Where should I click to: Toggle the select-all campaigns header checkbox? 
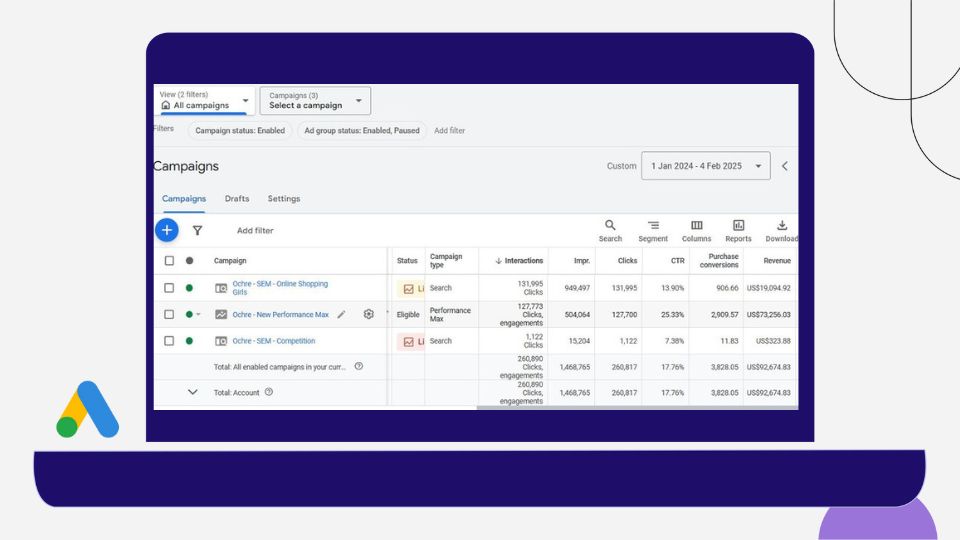(169, 261)
